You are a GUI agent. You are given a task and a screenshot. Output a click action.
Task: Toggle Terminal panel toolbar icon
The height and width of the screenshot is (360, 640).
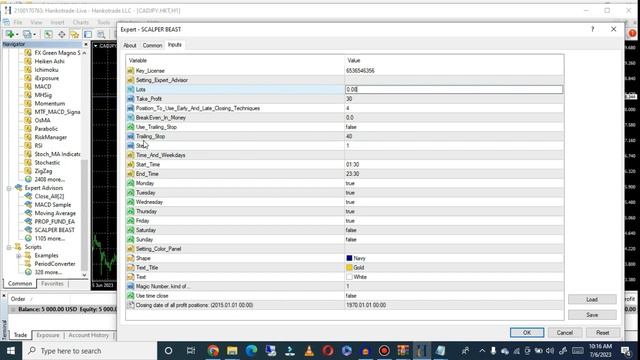pos(88,34)
